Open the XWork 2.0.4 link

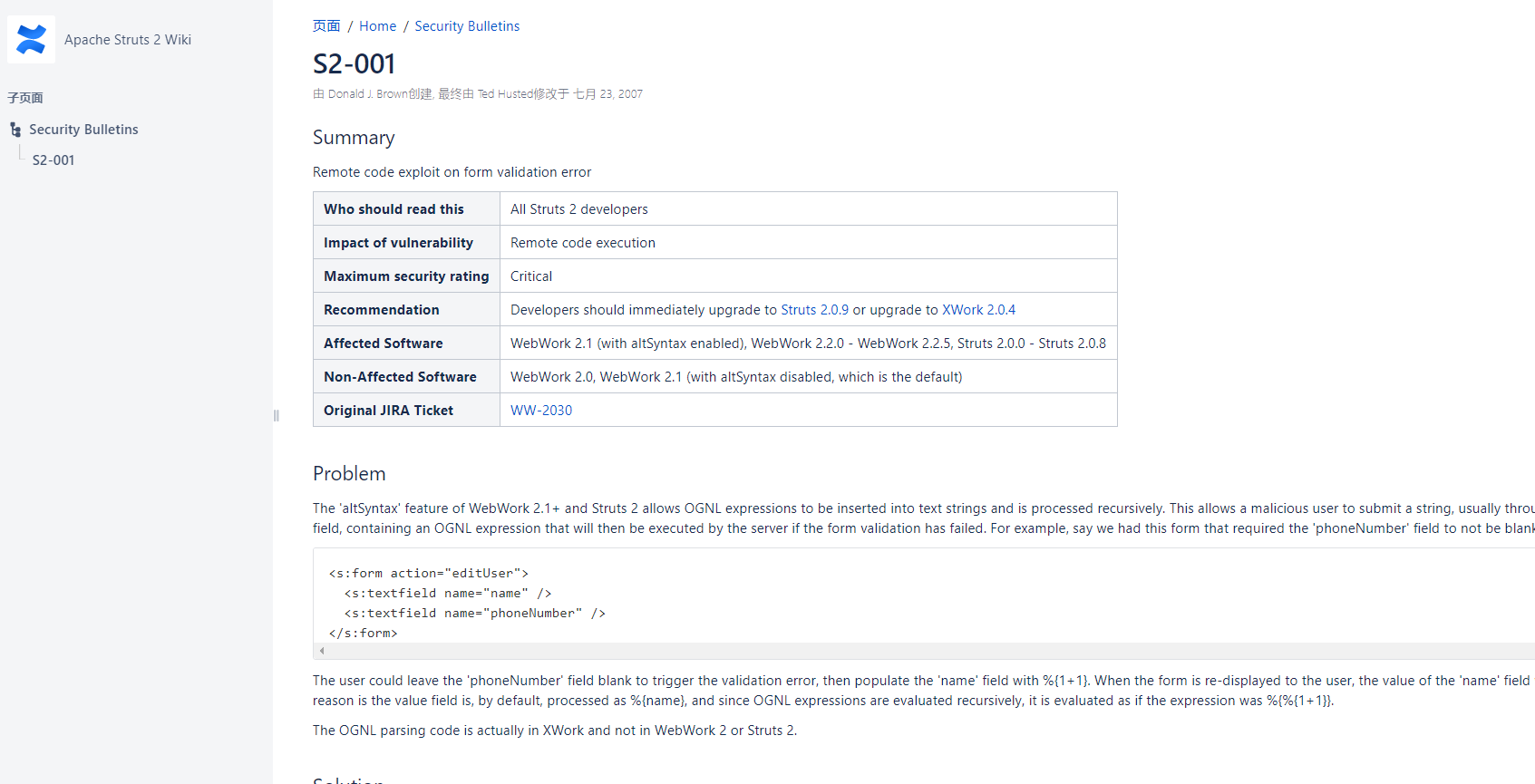pyautogui.click(x=979, y=310)
